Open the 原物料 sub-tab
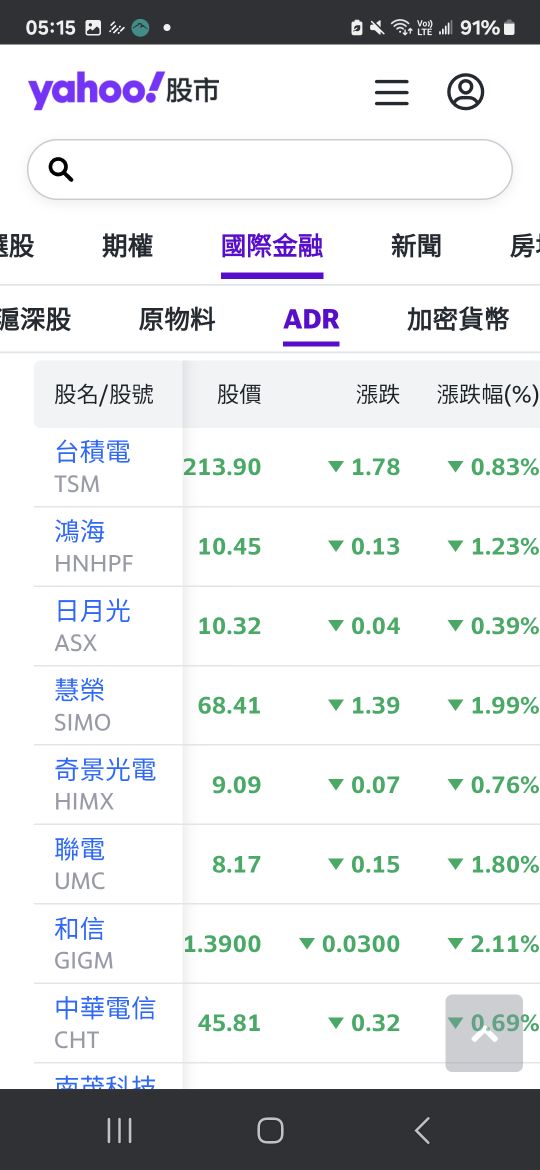This screenshot has width=540, height=1170. (177, 319)
